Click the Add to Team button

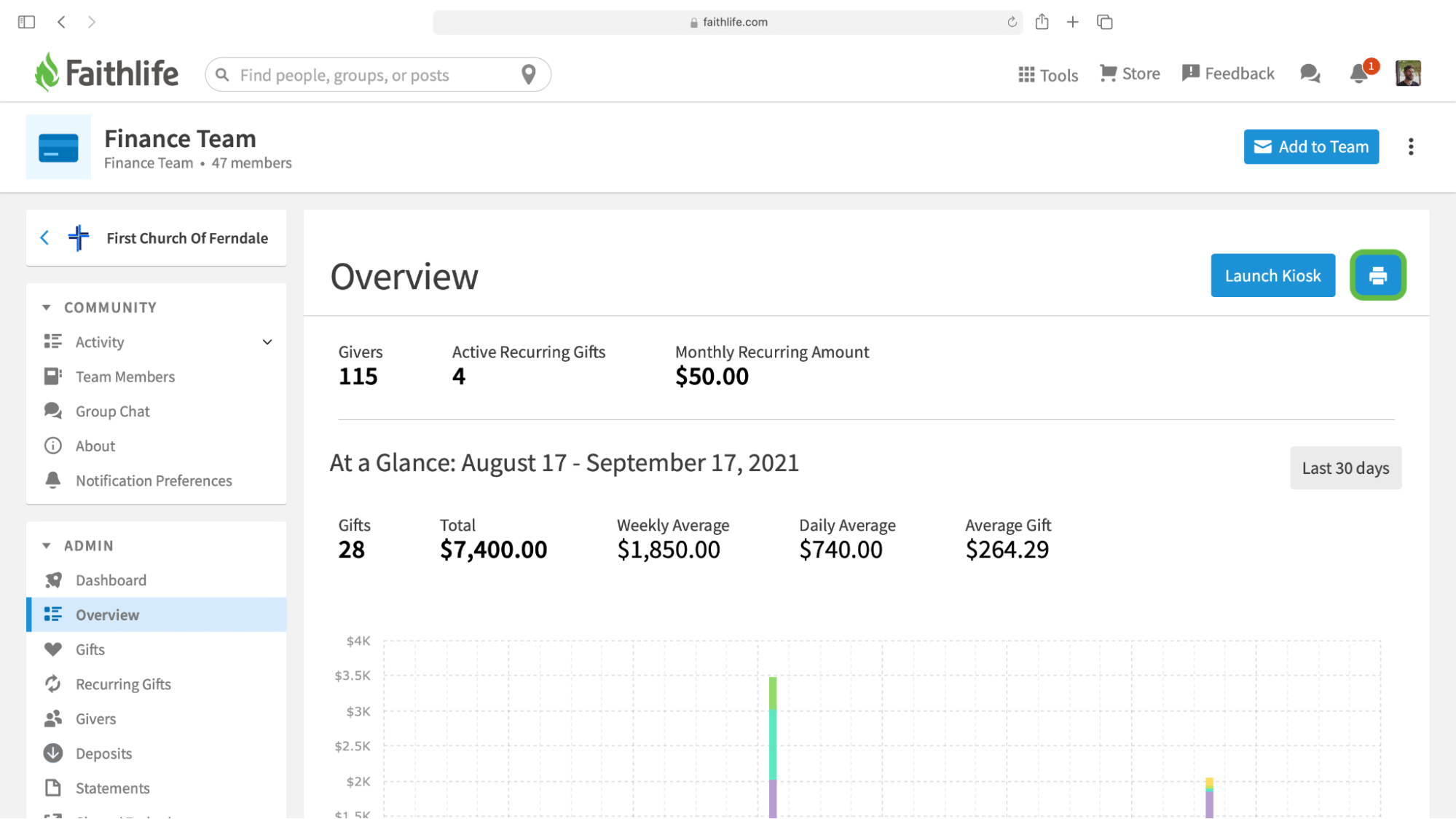[x=1311, y=147]
